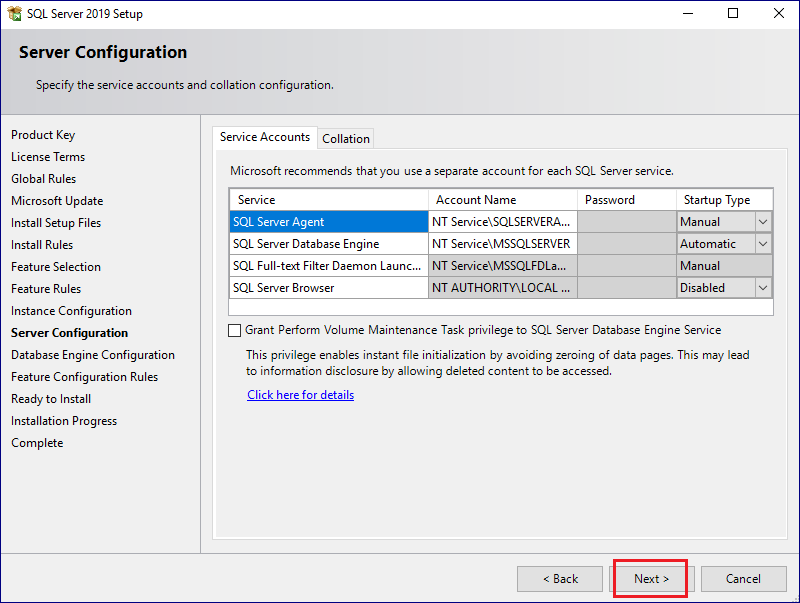Edit account name NT Service\SQLSERVERA...
This screenshot has height=603, width=800.
(x=503, y=222)
